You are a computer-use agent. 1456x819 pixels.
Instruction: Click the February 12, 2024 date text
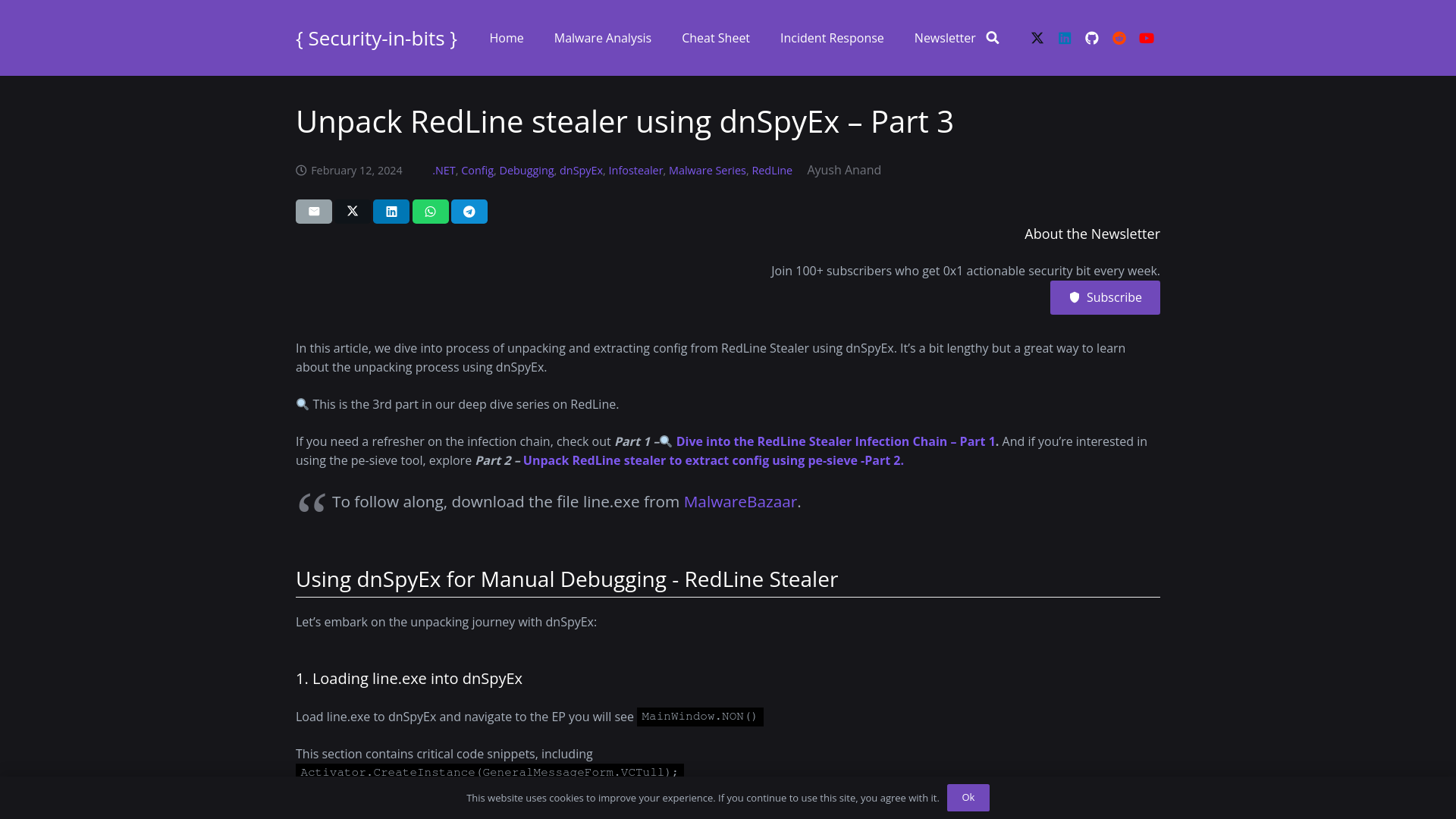(x=356, y=171)
